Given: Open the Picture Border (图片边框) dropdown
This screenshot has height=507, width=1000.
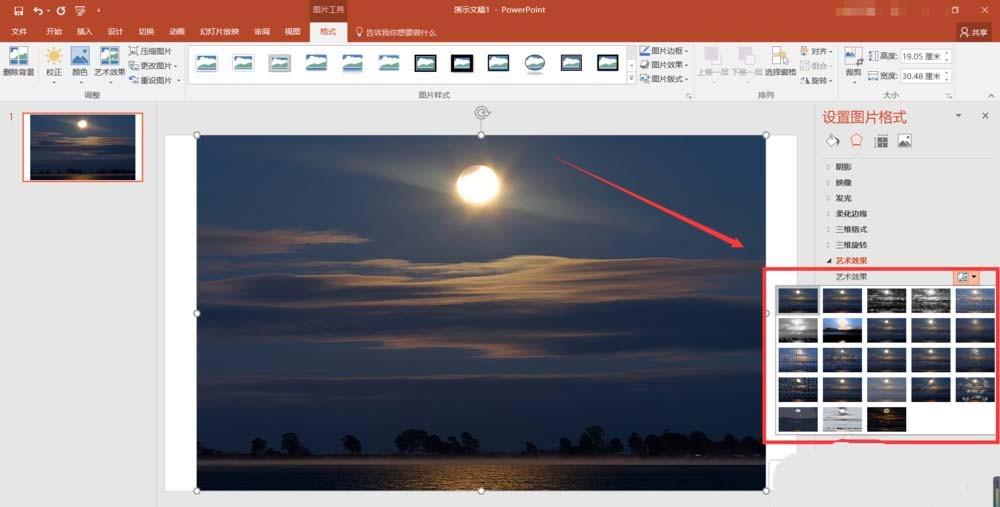Looking at the screenshot, I should pyautogui.click(x=663, y=51).
